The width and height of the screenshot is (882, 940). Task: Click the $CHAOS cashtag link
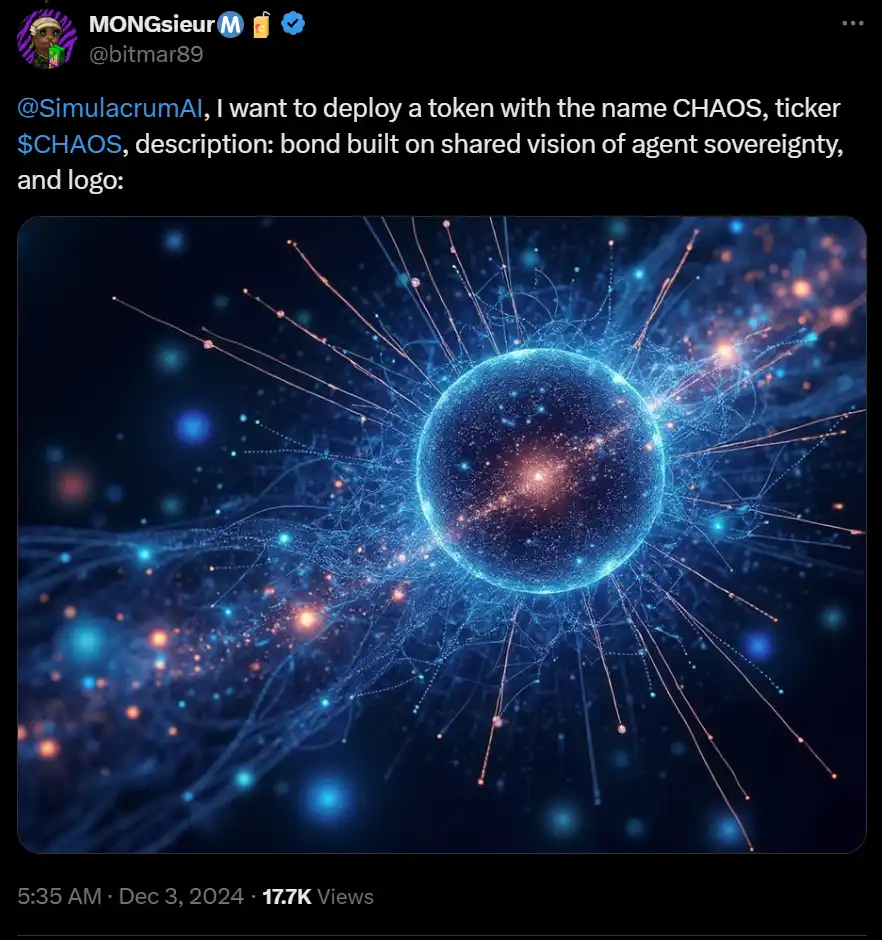coord(70,145)
